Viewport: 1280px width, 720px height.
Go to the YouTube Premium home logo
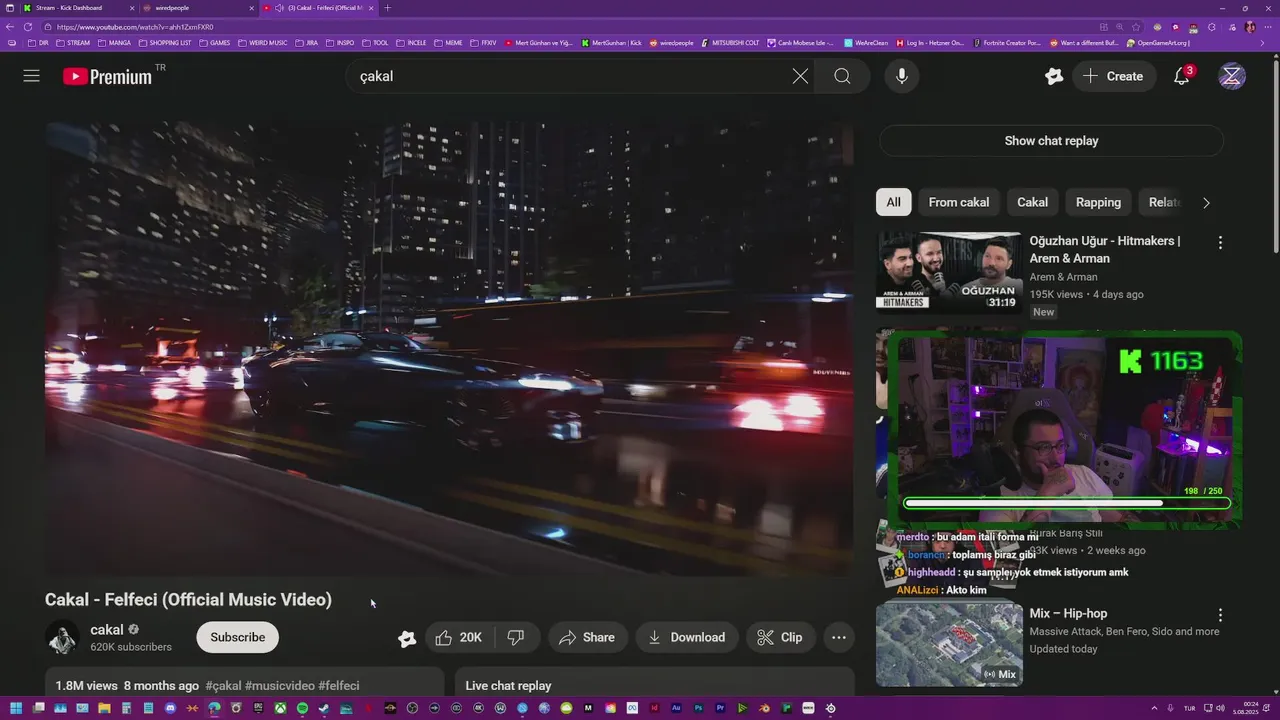pyautogui.click(x=107, y=76)
